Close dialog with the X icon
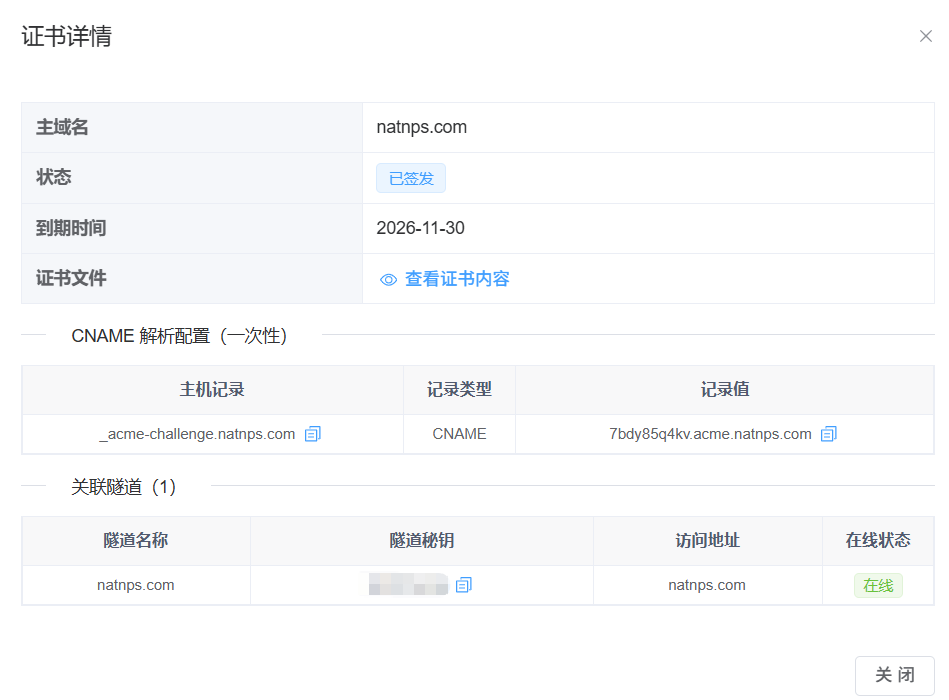This screenshot has height=700, width=949. tap(925, 36)
